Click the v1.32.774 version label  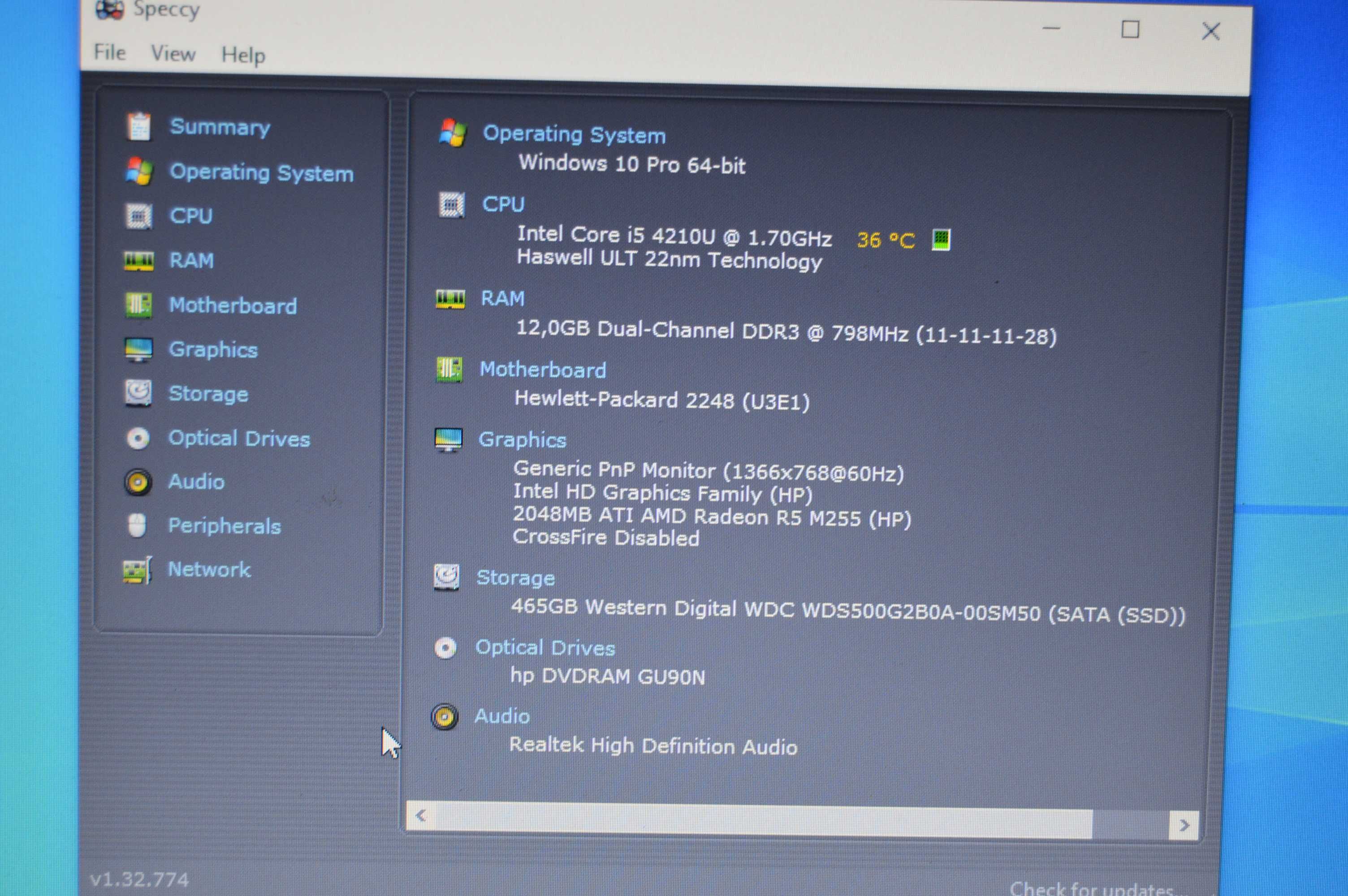click(139, 879)
